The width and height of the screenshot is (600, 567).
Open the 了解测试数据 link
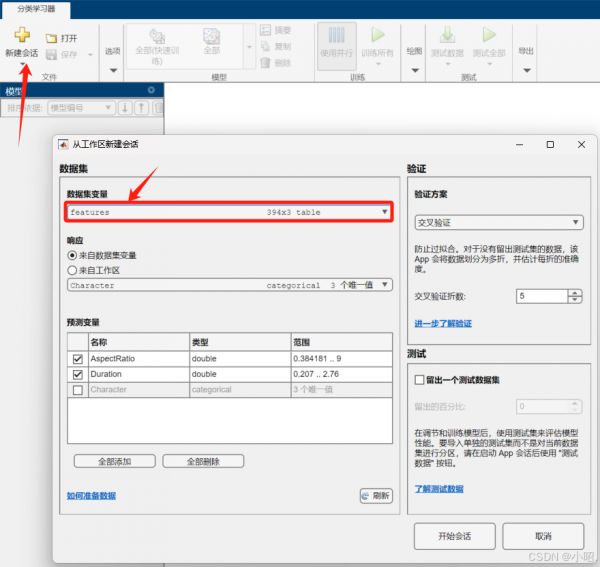[439, 489]
